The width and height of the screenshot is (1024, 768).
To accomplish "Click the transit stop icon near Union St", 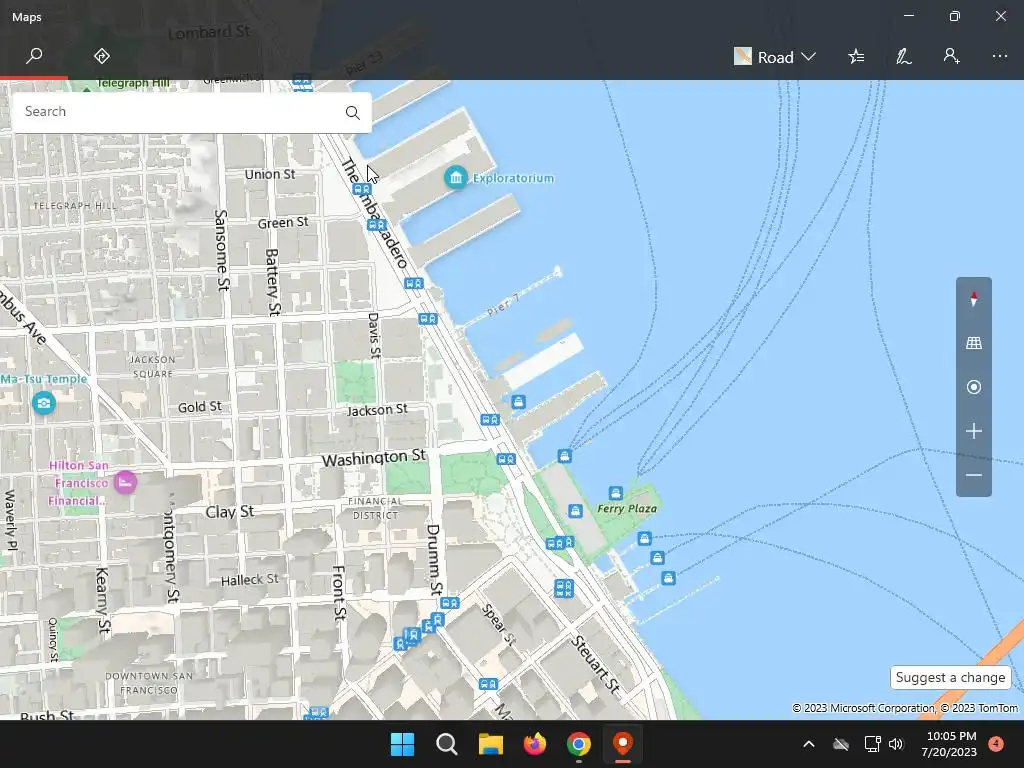I will coord(362,189).
